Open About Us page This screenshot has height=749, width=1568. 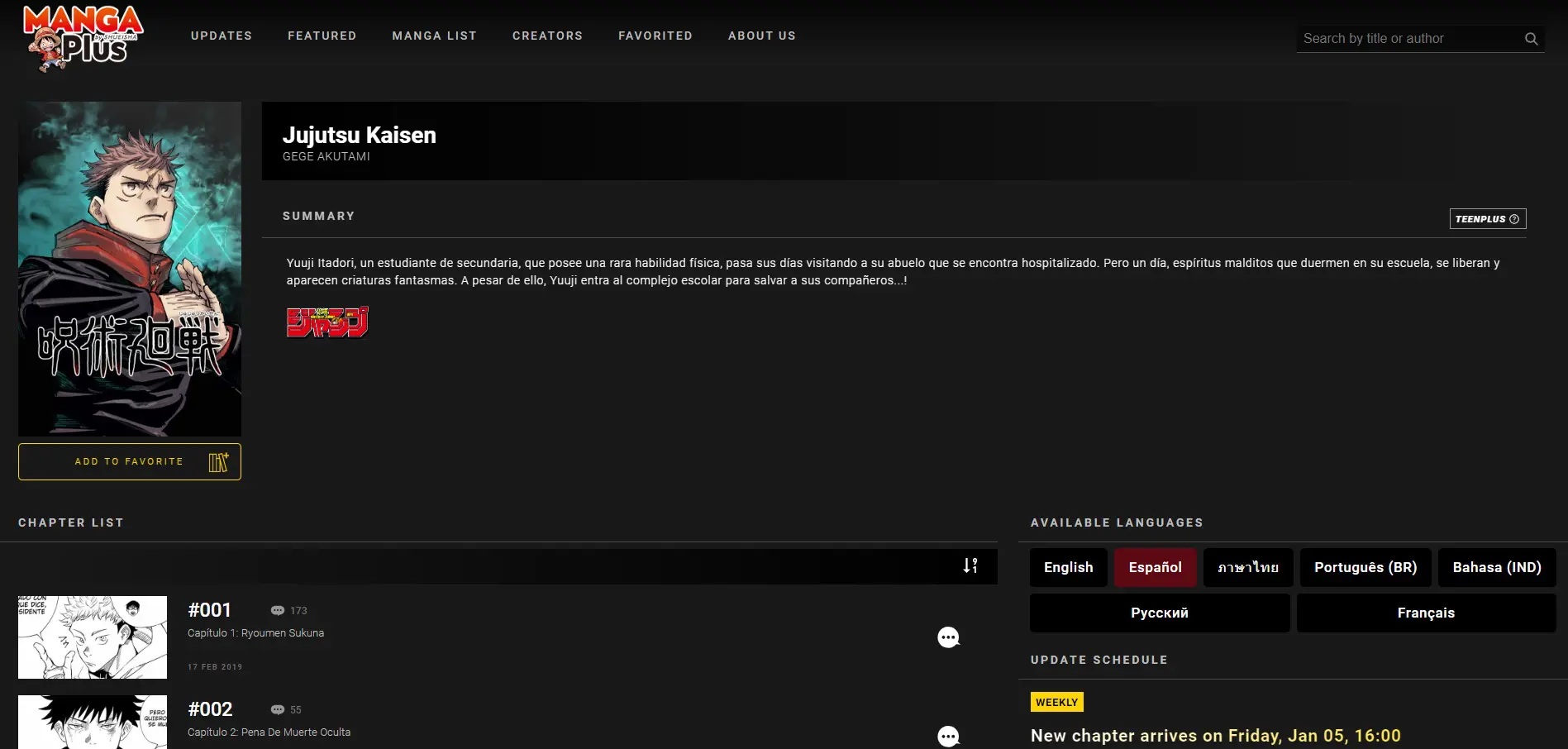762,36
